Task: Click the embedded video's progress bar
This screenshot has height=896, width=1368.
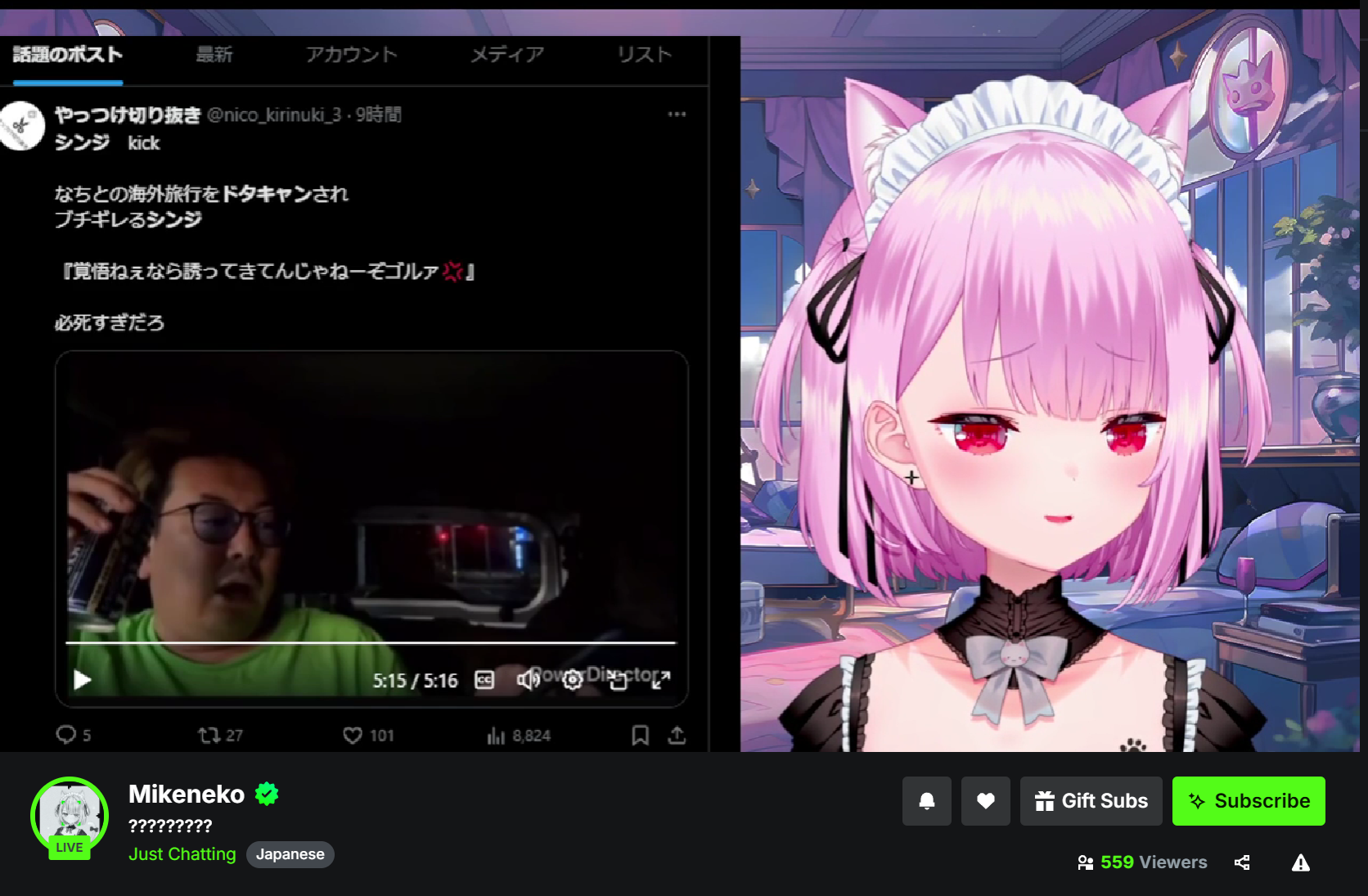Action: [x=371, y=643]
